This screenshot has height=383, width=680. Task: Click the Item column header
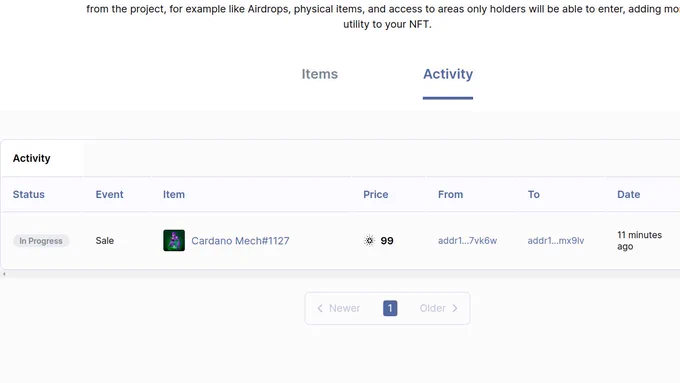pos(174,194)
